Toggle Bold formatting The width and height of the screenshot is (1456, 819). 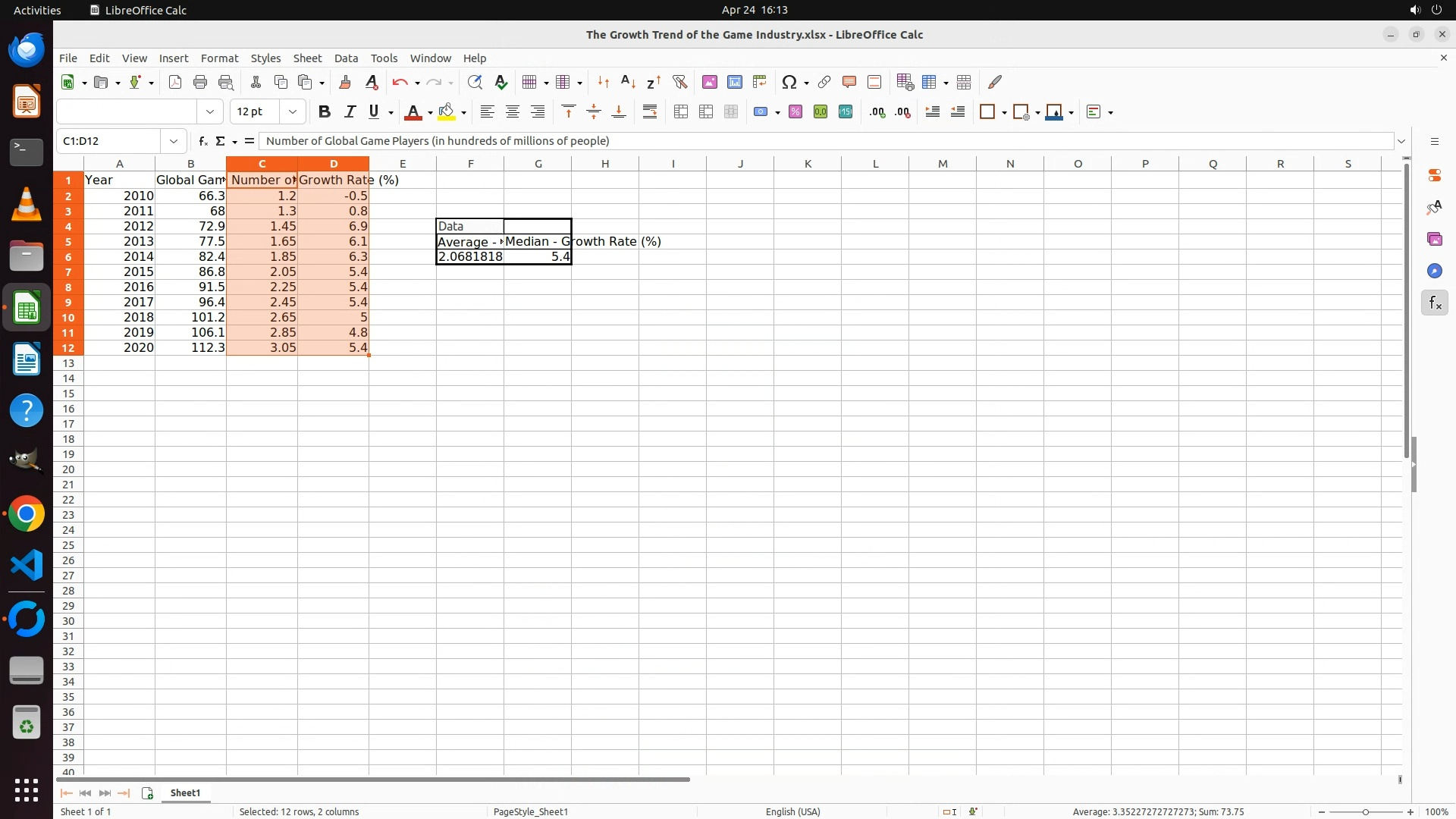324,112
